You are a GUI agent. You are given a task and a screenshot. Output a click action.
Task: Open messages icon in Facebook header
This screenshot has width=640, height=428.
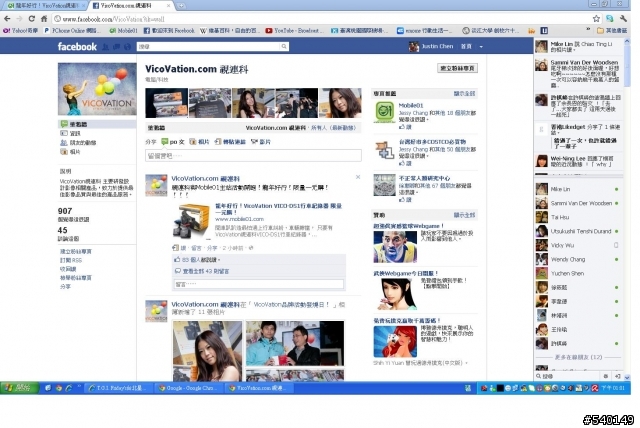pyautogui.click(x=116, y=47)
